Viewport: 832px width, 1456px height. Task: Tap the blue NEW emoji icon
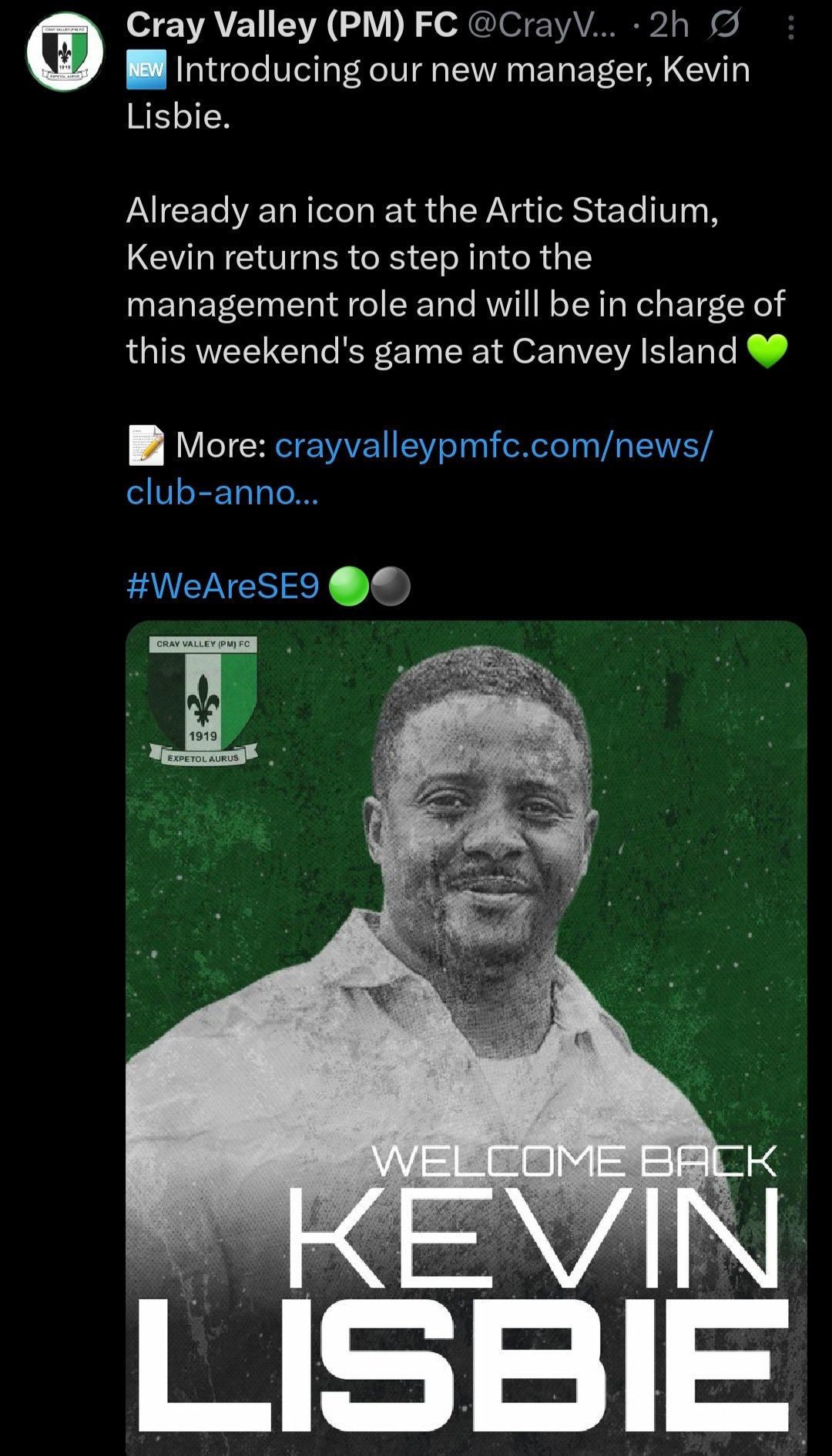pos(146,71)
